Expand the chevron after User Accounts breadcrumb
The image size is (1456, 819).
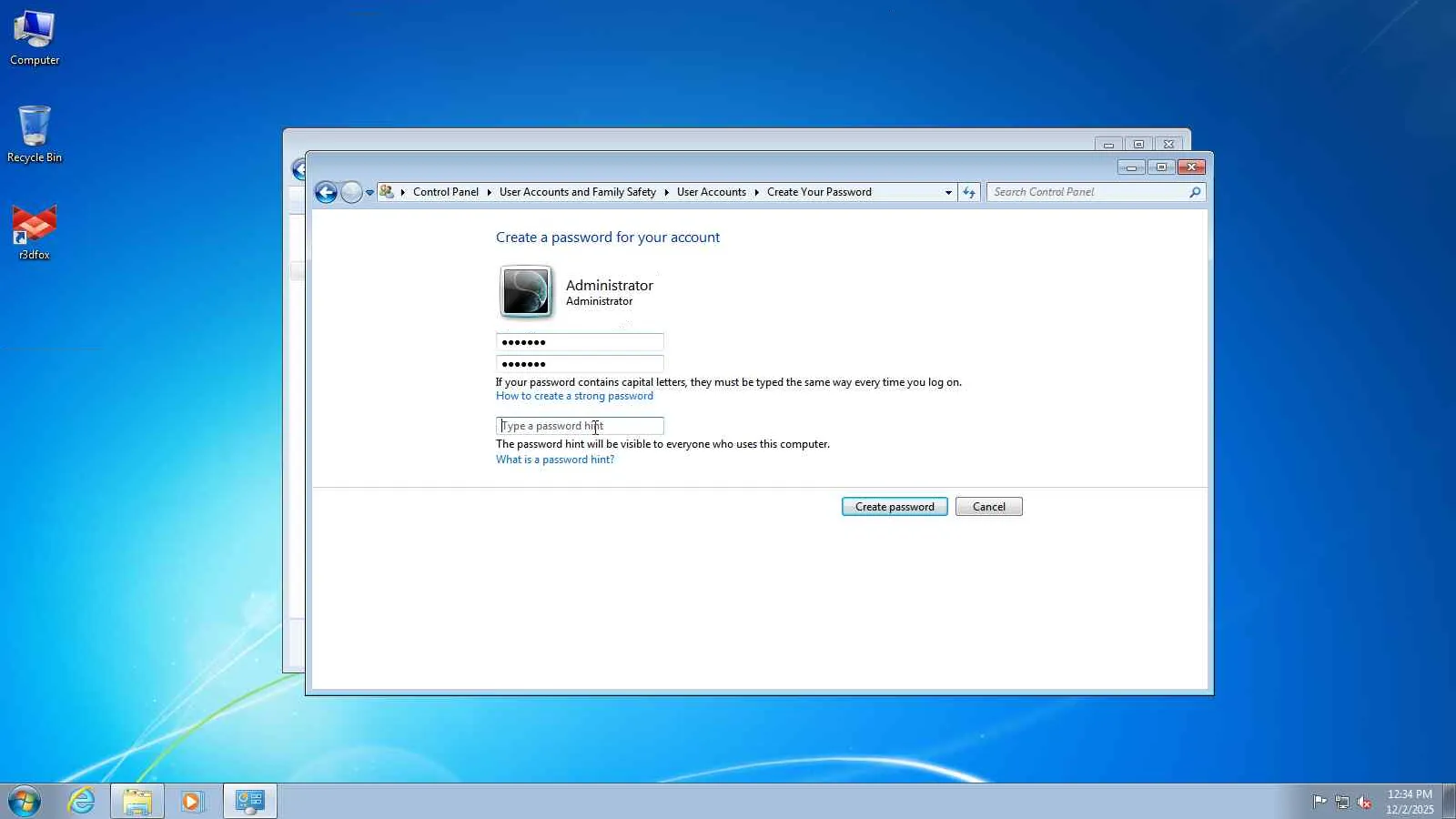pos(756,192)
